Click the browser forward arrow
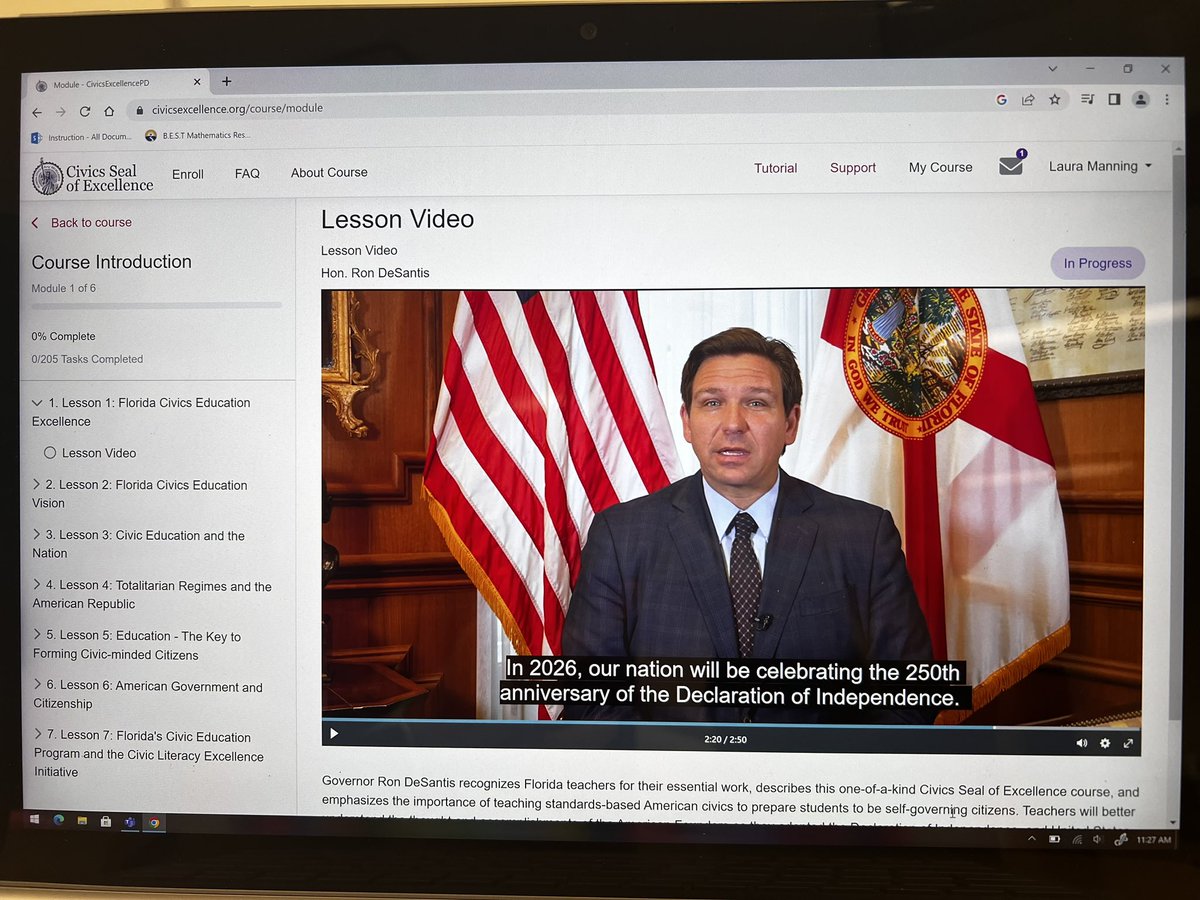Viewport: 1200px width, 900px height. click(60, 111)
